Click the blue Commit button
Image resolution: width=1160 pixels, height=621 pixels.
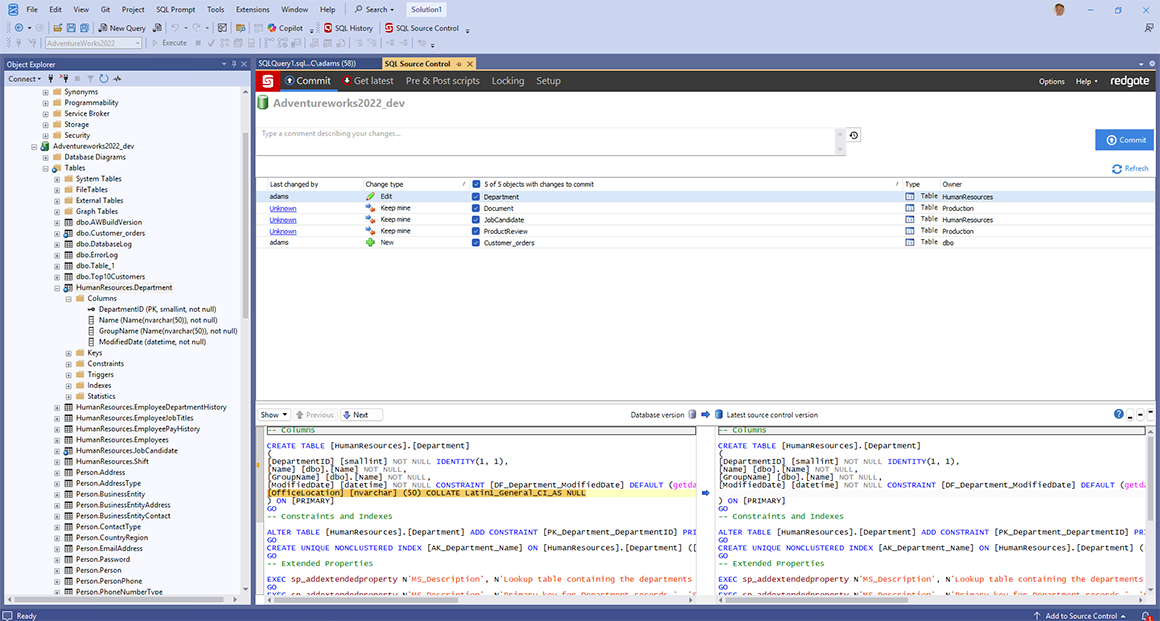[x=1124, y=140]
